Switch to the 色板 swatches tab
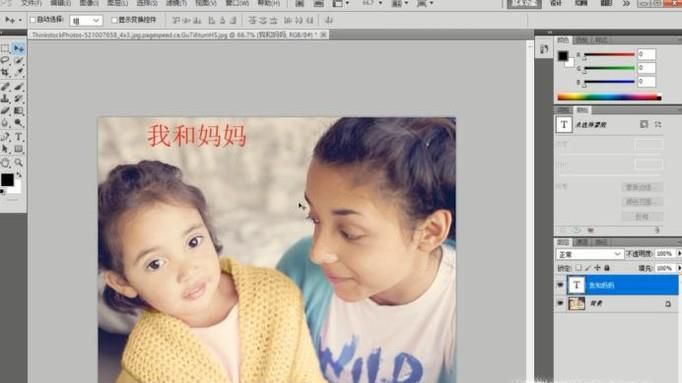 [582, 40]
